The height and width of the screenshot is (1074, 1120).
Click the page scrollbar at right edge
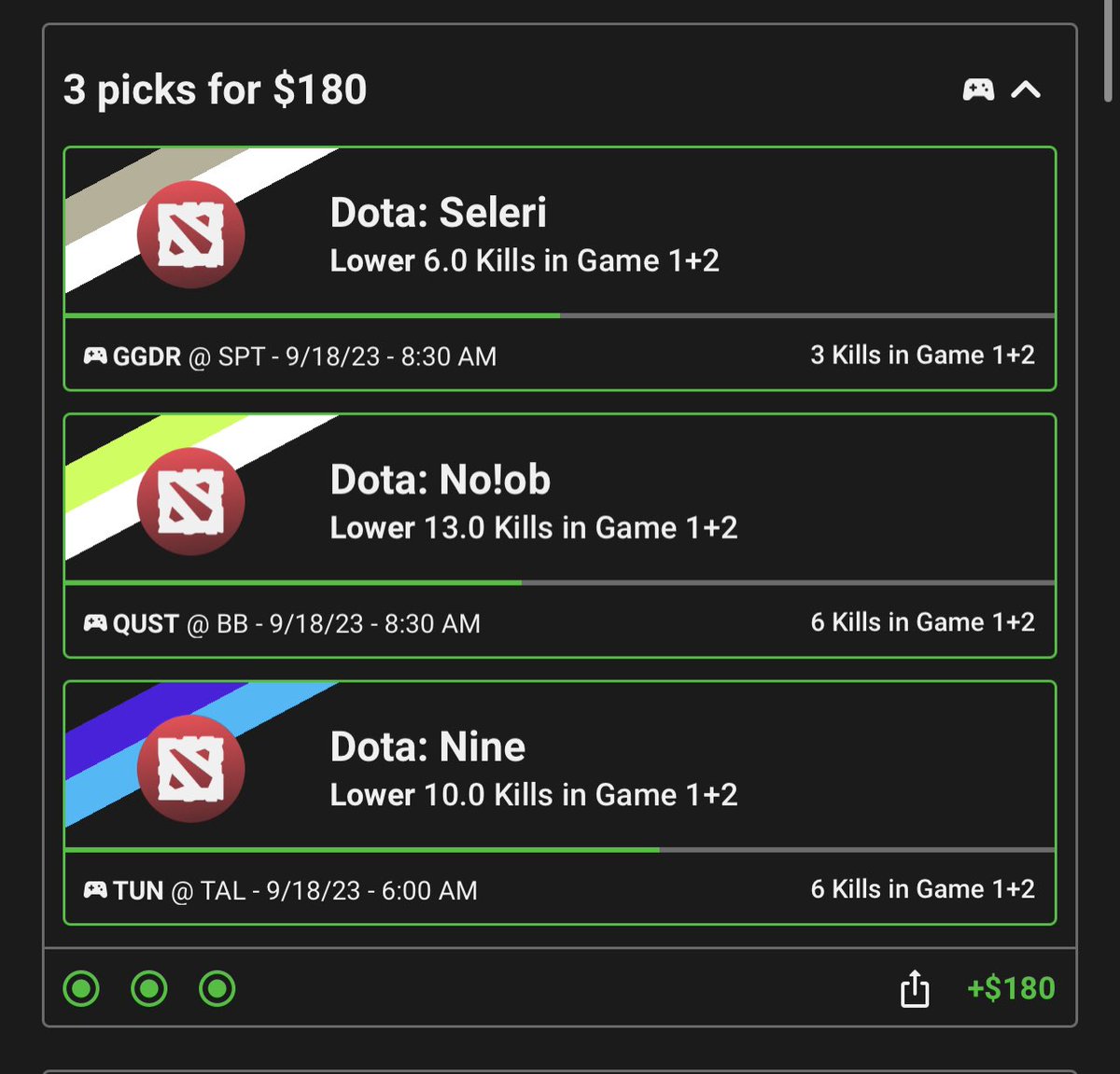(1108, 50)
